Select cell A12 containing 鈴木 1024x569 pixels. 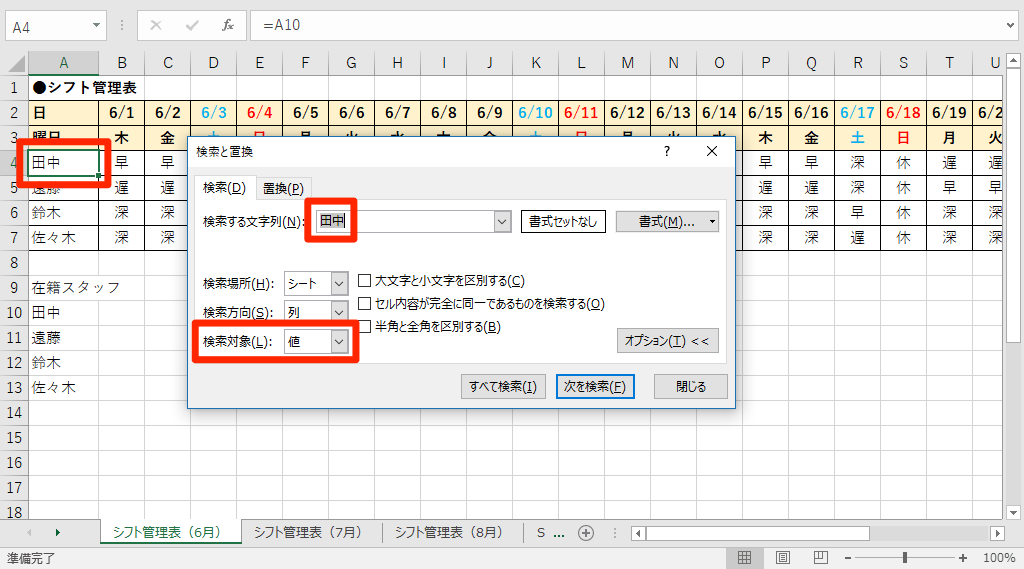pos(63,363)
